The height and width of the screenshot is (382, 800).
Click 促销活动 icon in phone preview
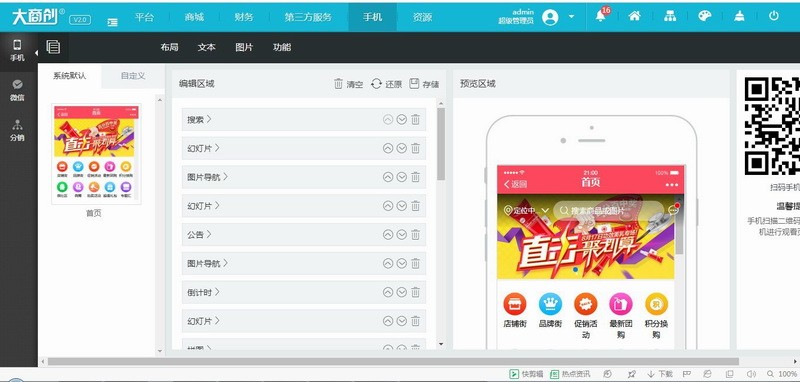pos(586,304)
